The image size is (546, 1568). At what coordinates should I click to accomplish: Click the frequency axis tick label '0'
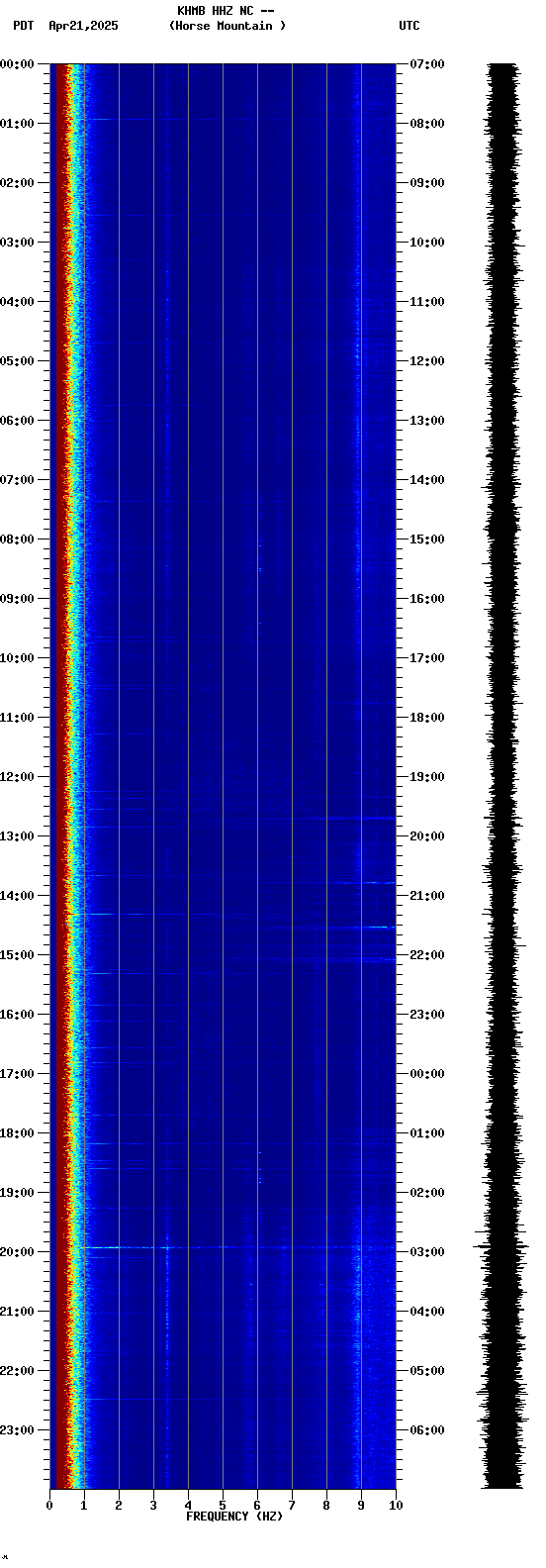(49, 1506)
